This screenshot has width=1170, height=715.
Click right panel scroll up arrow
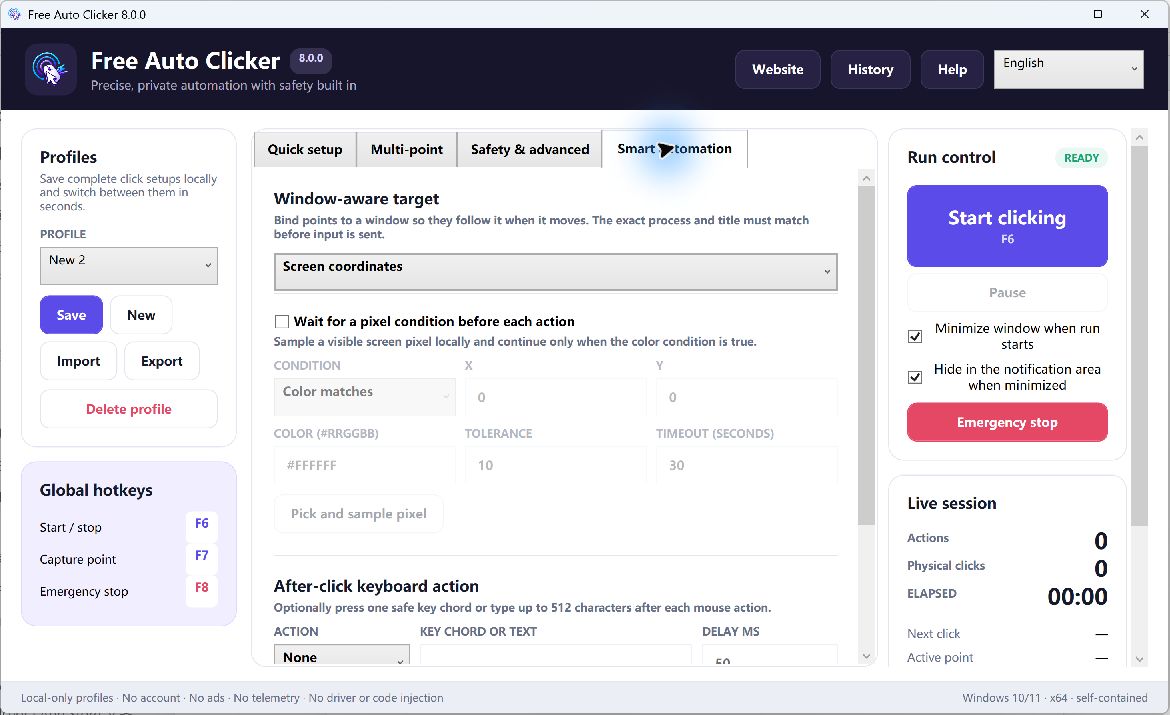(x=1139, y=137)
